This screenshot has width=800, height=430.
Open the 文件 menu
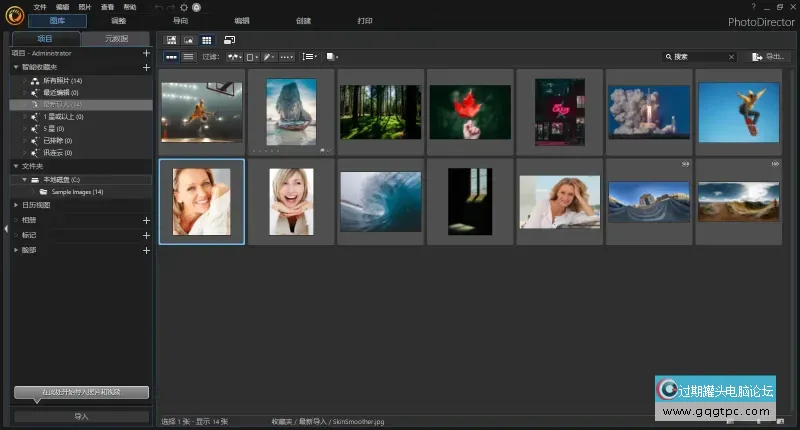pos(40,7)
